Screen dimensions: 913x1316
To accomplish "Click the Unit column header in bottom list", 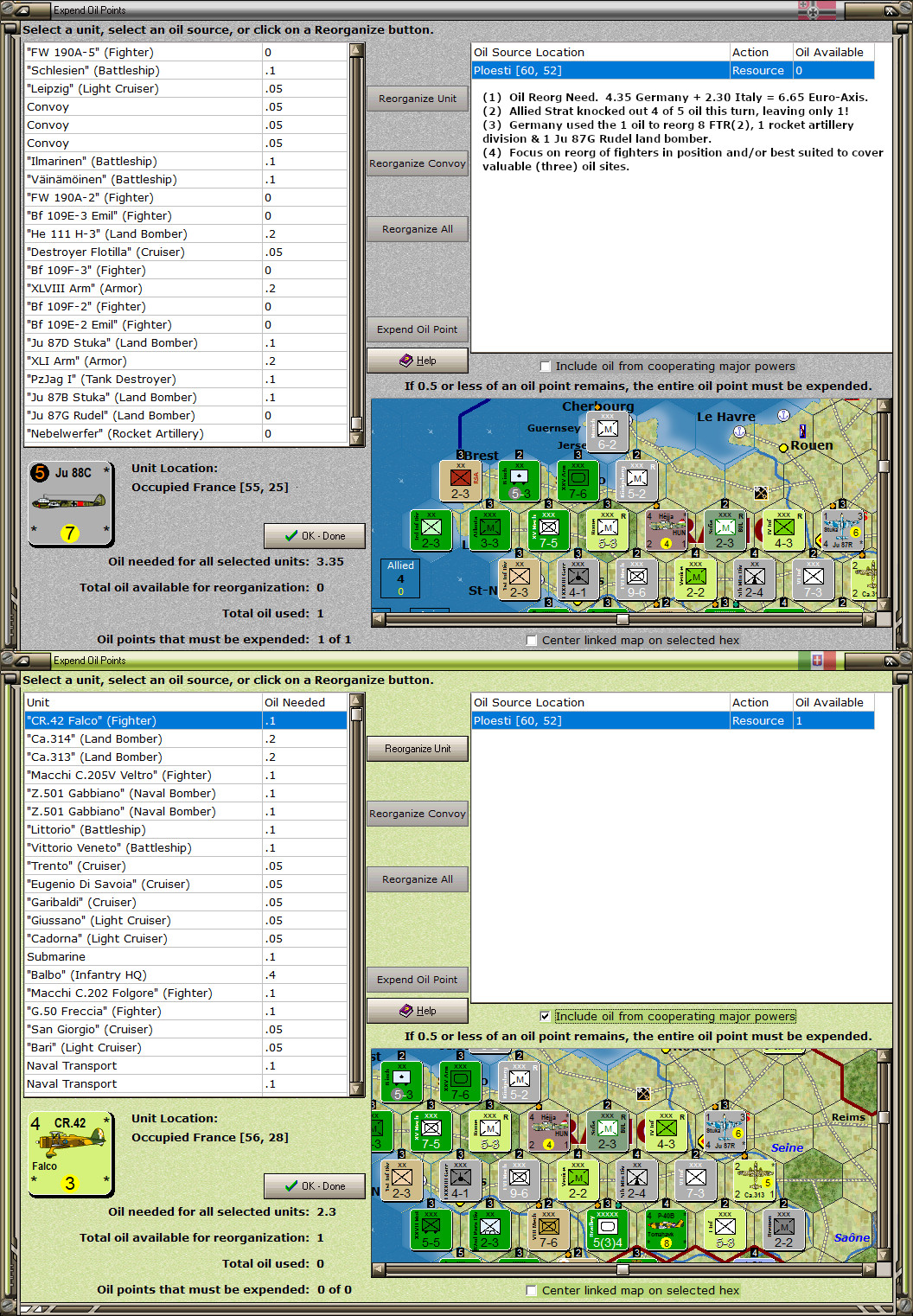I will [x=144, y=703].
